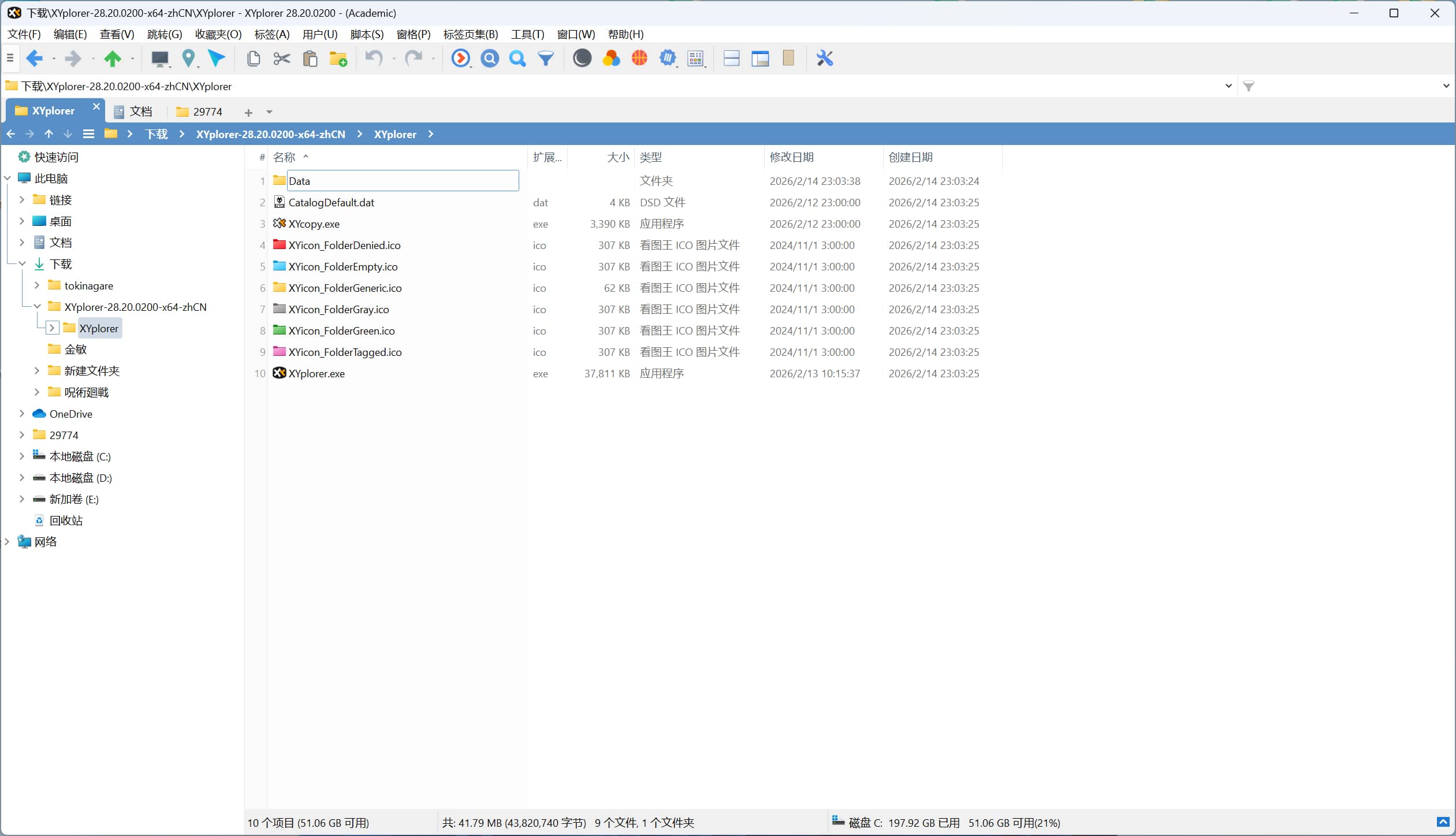Click the orange basketball-like toolbar icon
Viewport: 1456px width, 836px height.
pyautogui.click(x=639, y=58)
